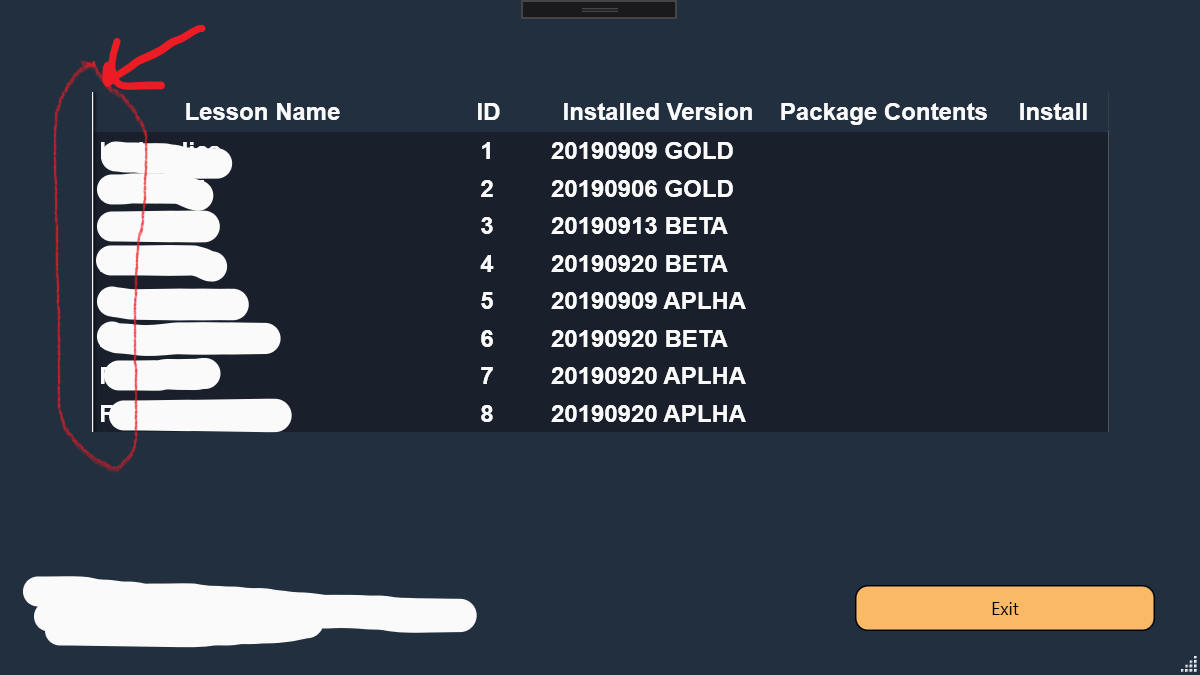Select the 20190920 APLHA version in row 8

click(x=648, y=414)
